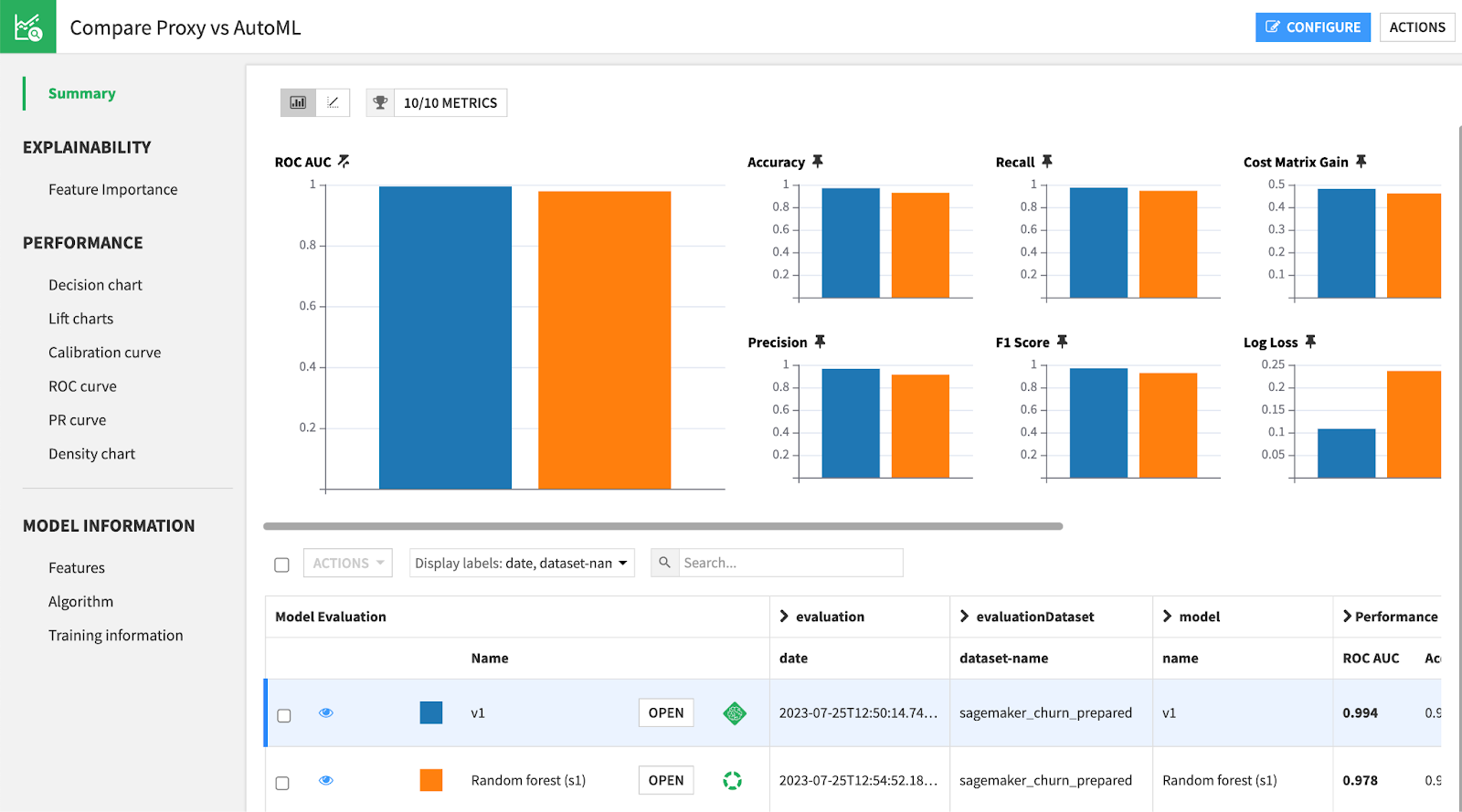Screen dimensions: 1462x812
Task: Toggle eye visibility for Random forest (s1)
Action: point(326,780)
